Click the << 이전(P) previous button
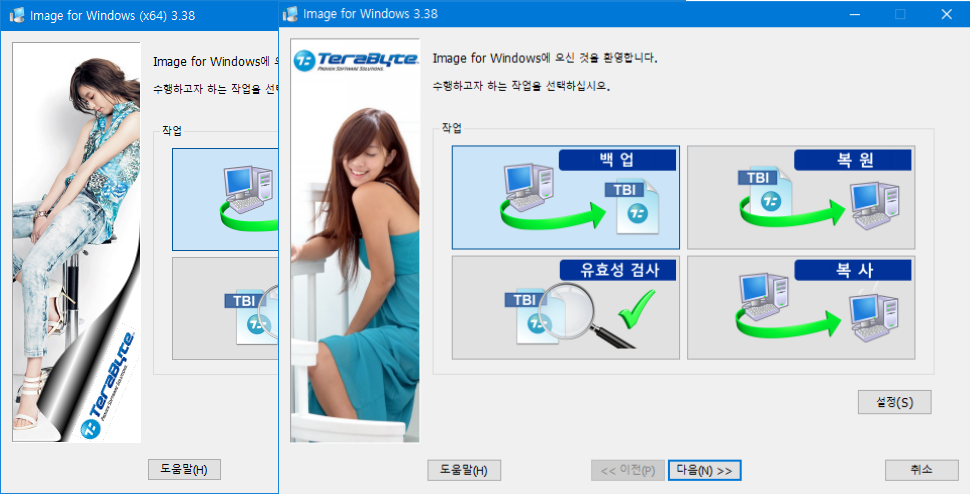 [x=628, y=471]
